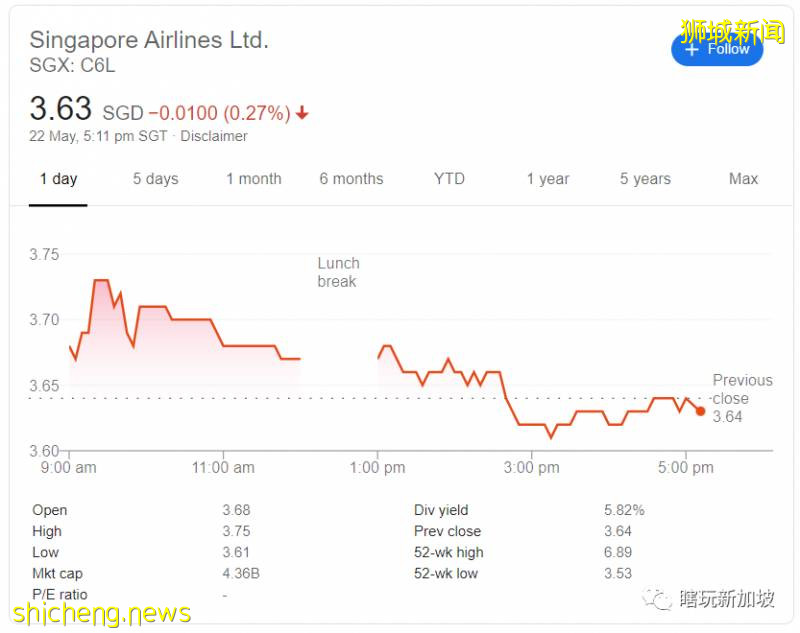Click the red down arrow icon
Image resolution: width=800 pixels, height=633 pixels.
click(302, 114)
